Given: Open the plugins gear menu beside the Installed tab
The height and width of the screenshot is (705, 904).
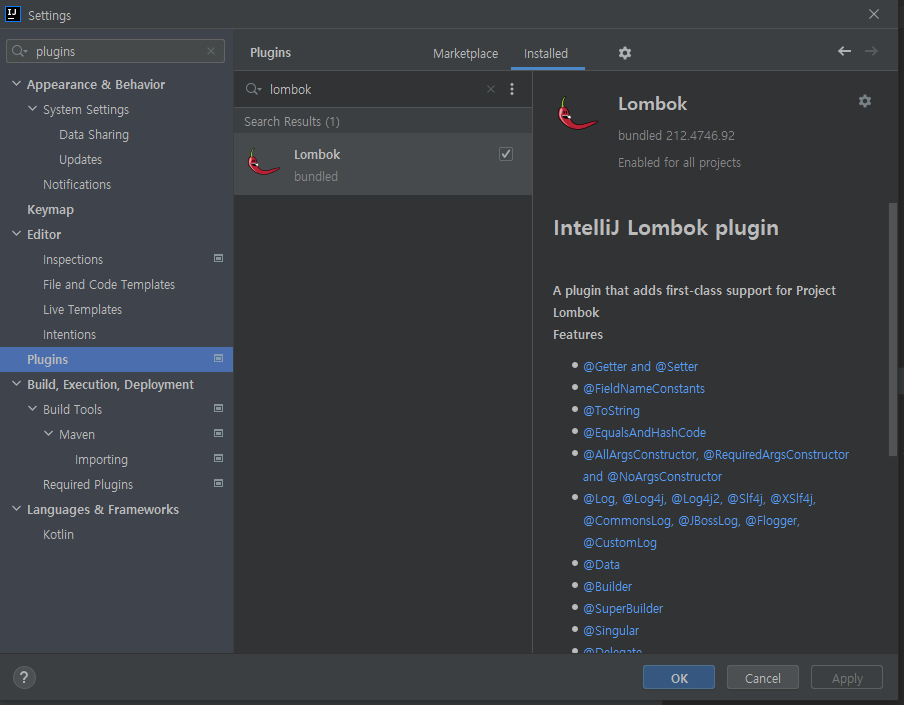Looking at the screenshot, I should [x=625, y=53].
